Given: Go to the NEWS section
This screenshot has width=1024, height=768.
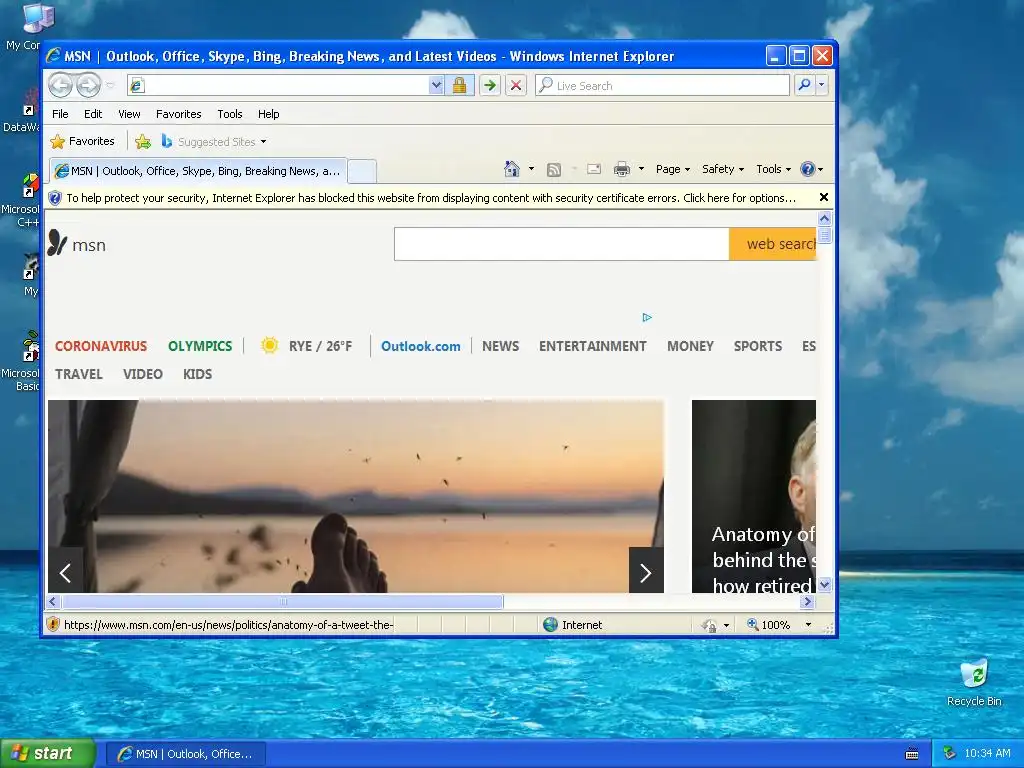Looking at the screenshot, I should (x=500, y=346).
